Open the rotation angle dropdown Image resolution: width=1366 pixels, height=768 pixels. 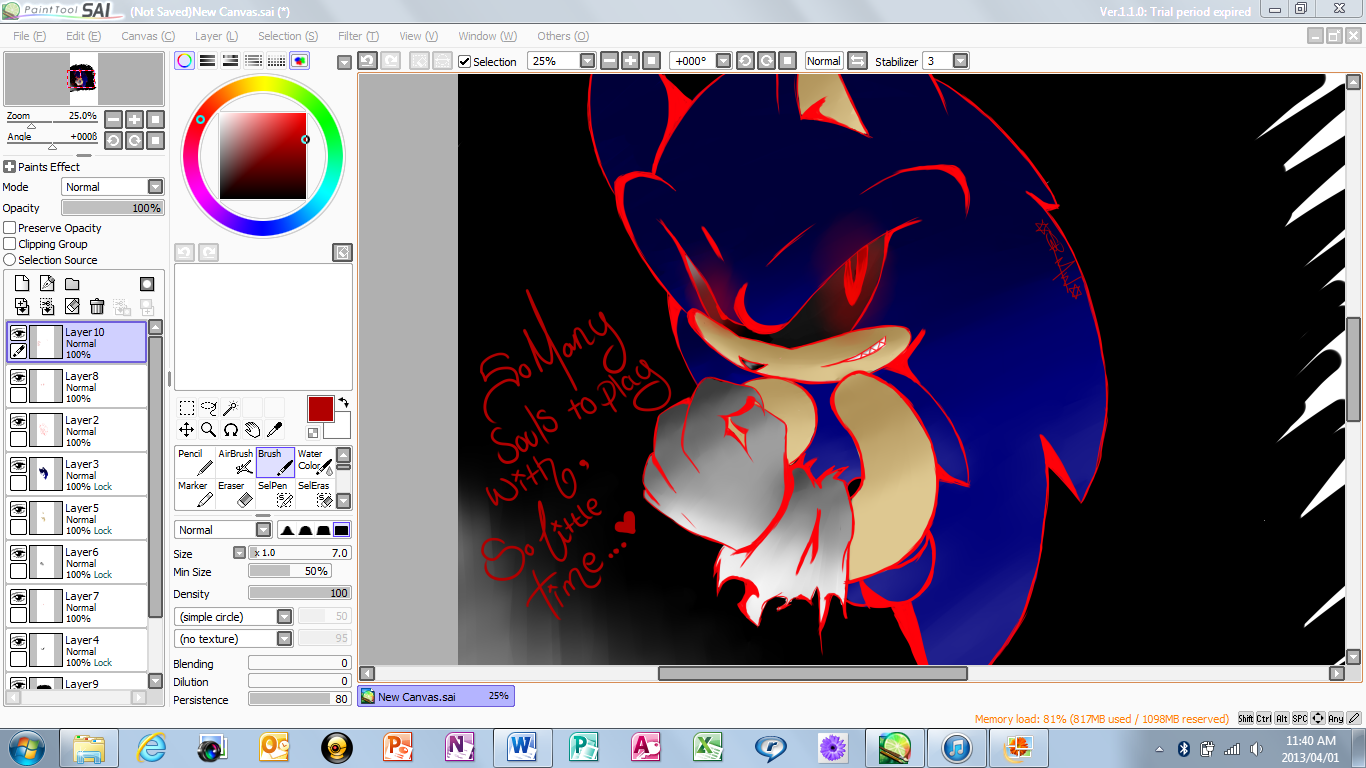point(723,61)
